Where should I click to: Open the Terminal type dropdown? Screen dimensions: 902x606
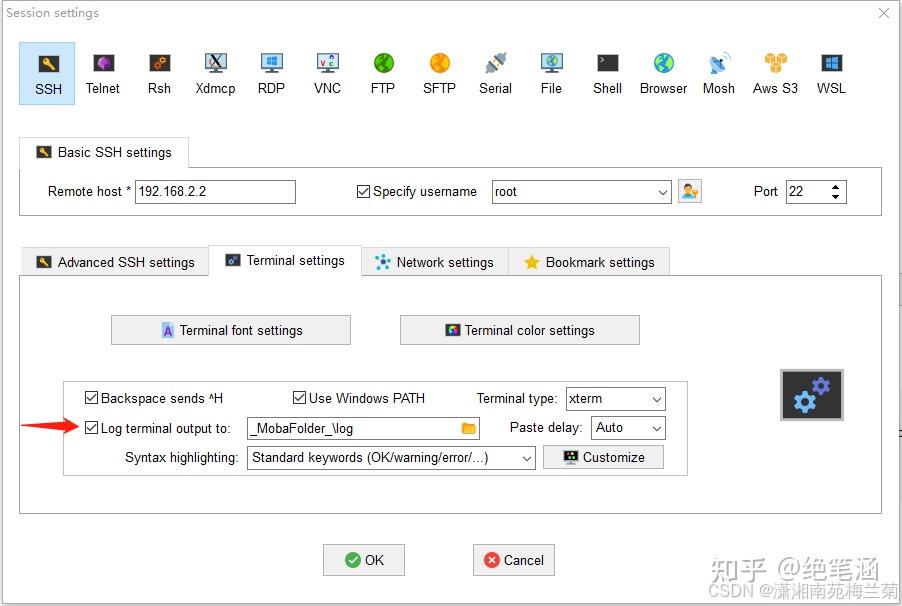point(659,399)
